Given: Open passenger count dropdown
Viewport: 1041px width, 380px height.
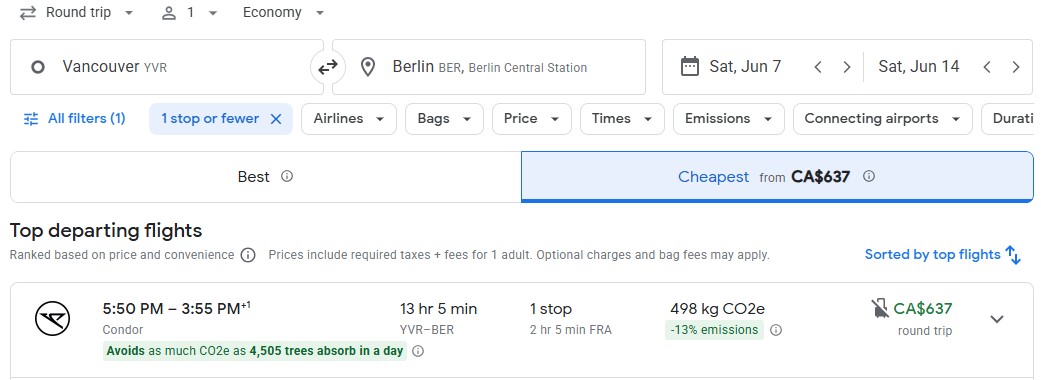Looking at the screenshot, I should pyautogui.click(x=189, y=13).
